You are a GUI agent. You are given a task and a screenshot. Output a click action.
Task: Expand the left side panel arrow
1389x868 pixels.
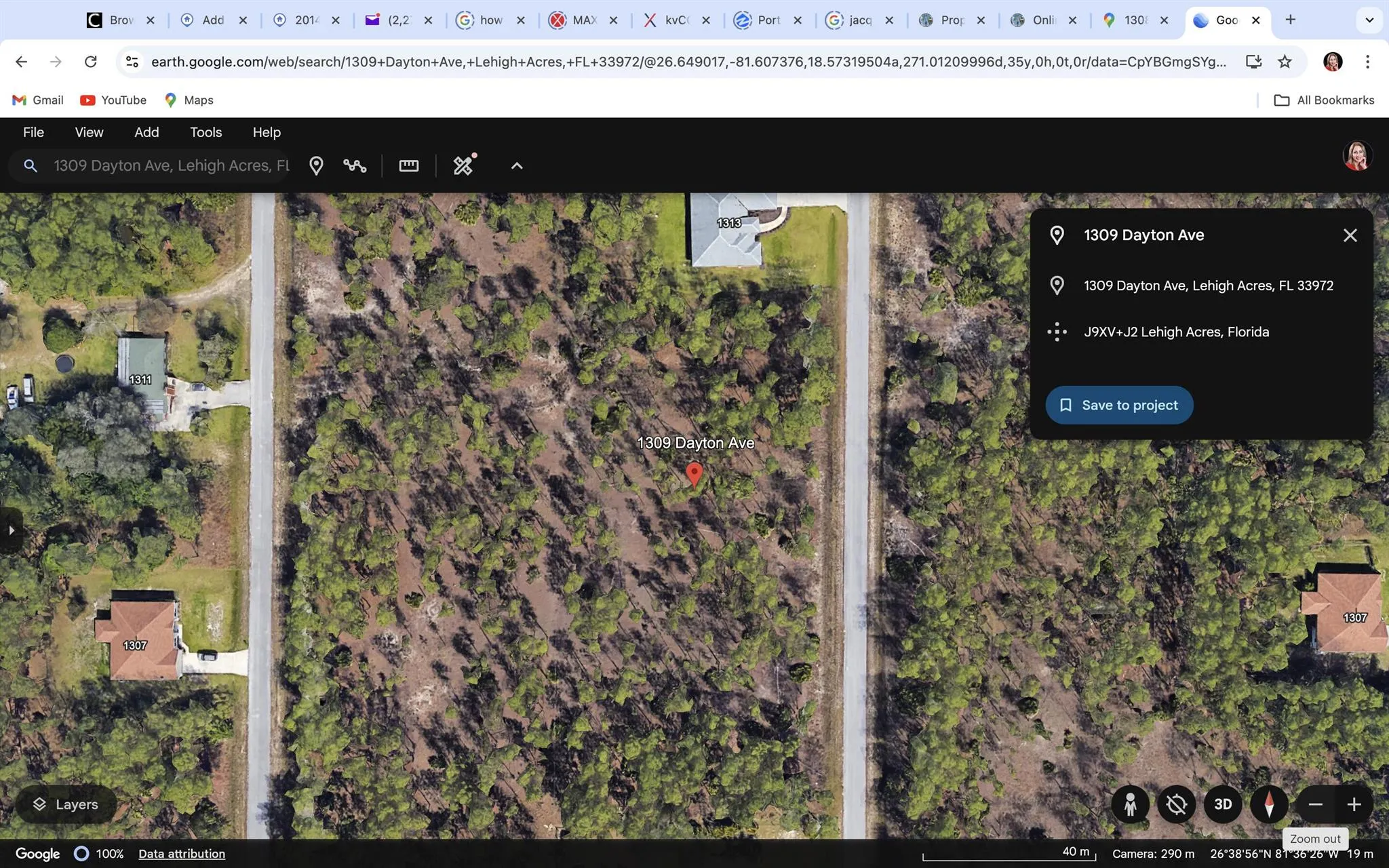[x=11, y=530]
